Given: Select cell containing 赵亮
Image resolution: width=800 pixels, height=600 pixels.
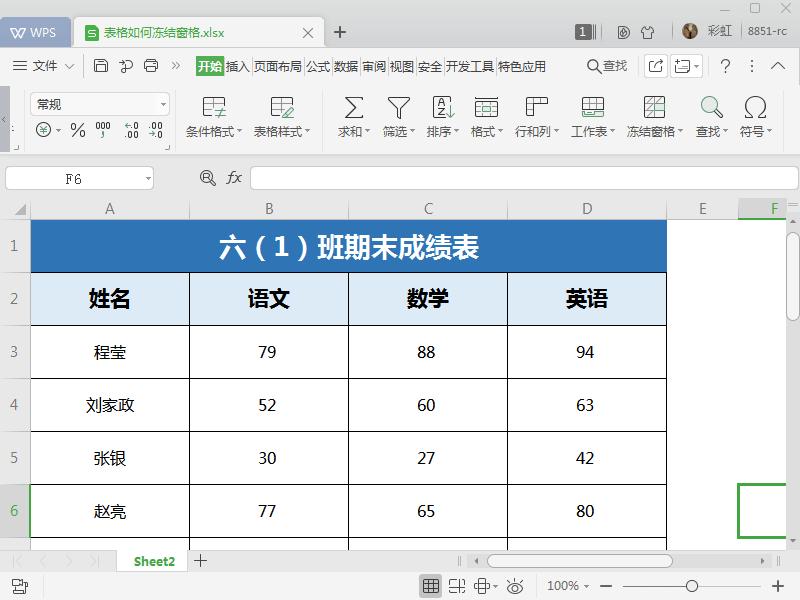Looking at the screenshot, I should click(110, 511).
